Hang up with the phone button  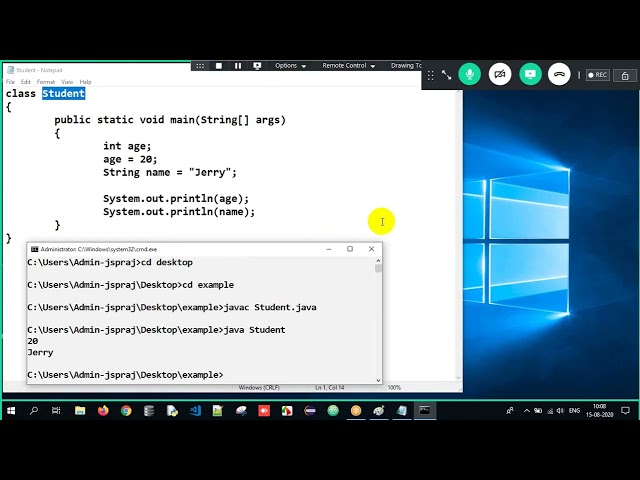coord(559,74)
